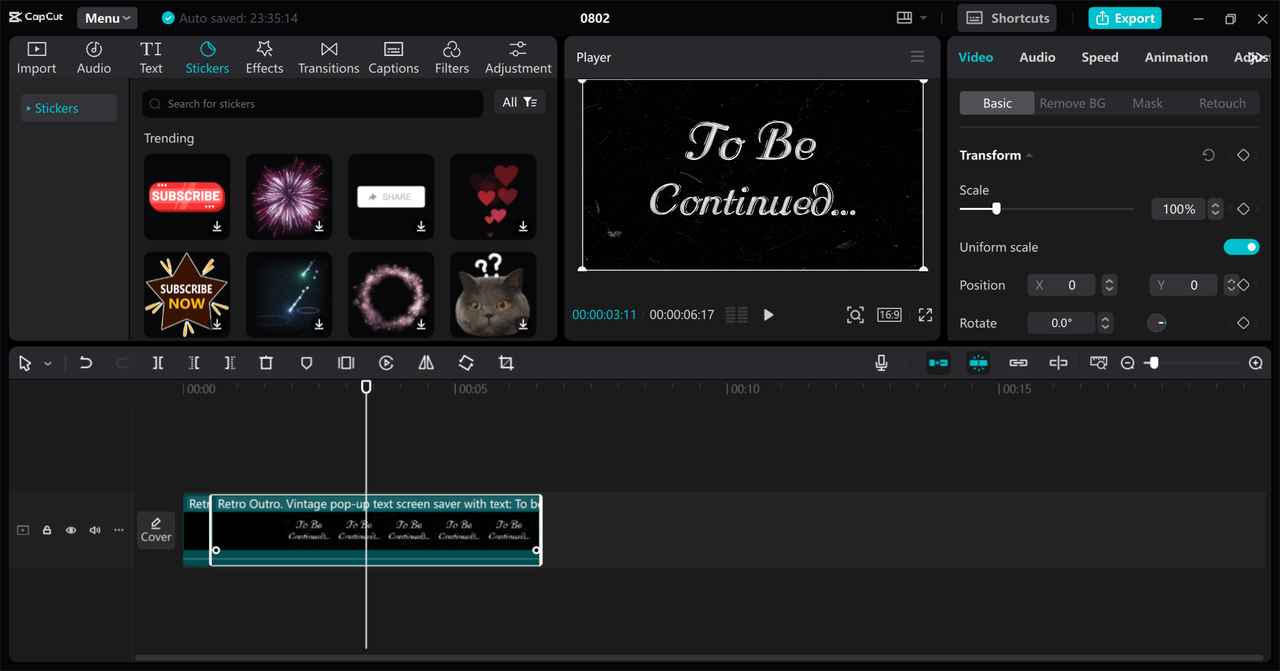Switch to the Stickers tab
The height and width of the screenshot is (671, 1280).
tap(207, 58)
